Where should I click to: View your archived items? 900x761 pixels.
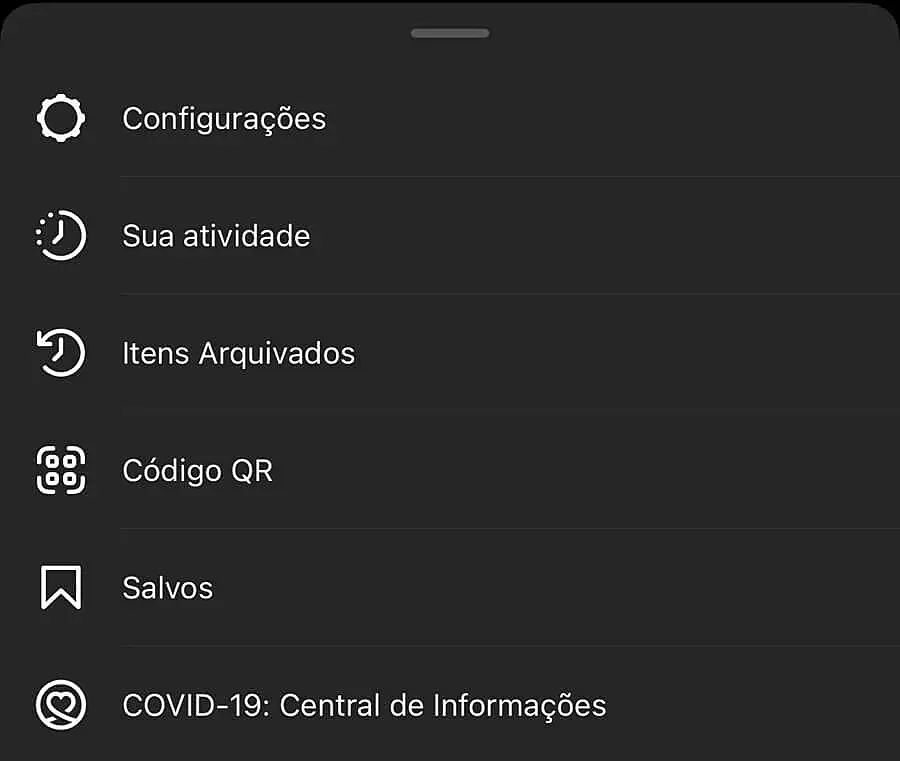pos(239,353)
